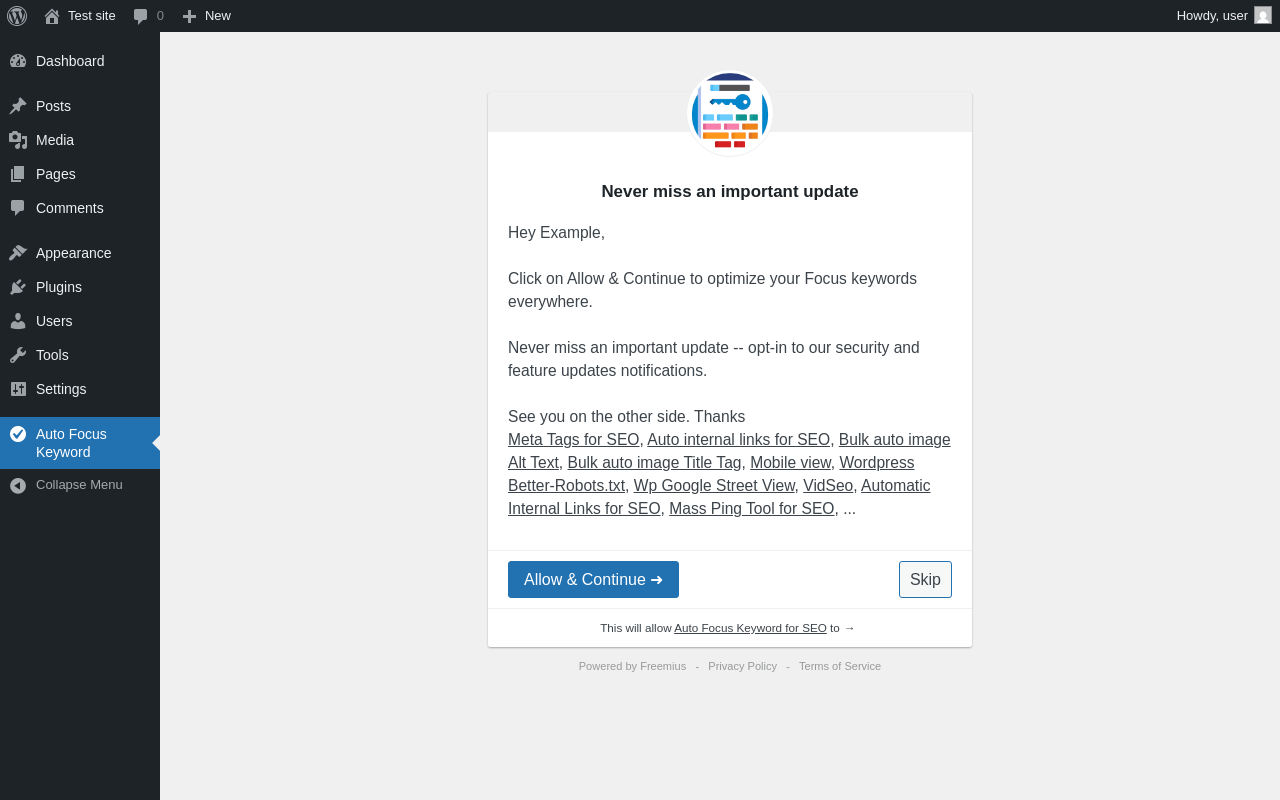Click the Media library icon
The height and width of the screenshot is (800, 1280).
coord(18,140)
